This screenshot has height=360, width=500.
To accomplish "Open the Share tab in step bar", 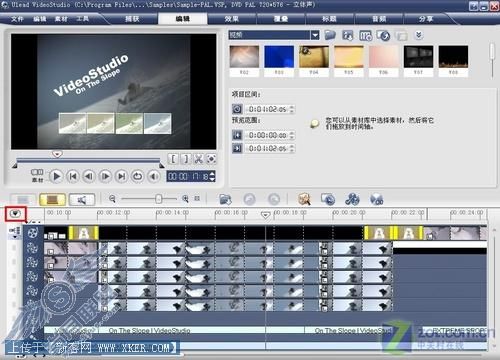I will coord(426,19).
